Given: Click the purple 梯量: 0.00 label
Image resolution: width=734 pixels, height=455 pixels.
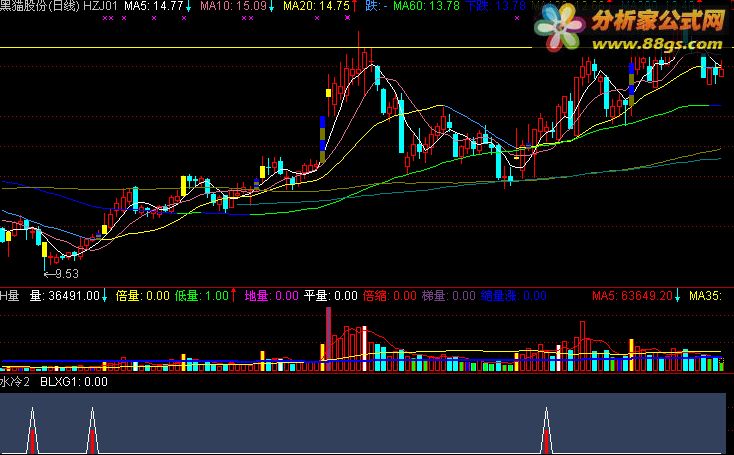Looking at the screenshot, I should point(449,295).
